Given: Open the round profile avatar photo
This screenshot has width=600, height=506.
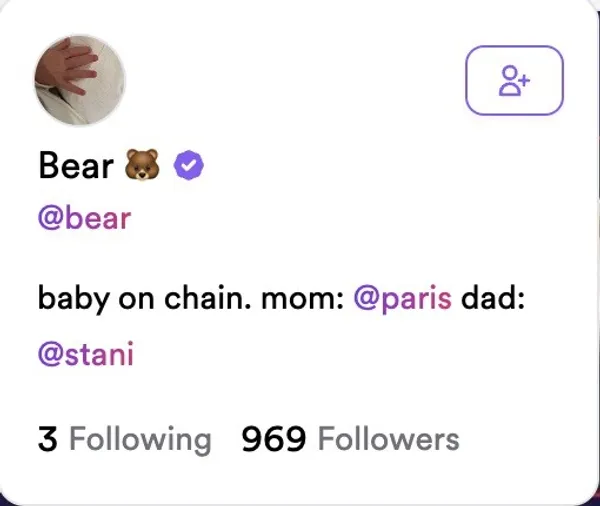Looking at the screenshot, I should point(80,81).
